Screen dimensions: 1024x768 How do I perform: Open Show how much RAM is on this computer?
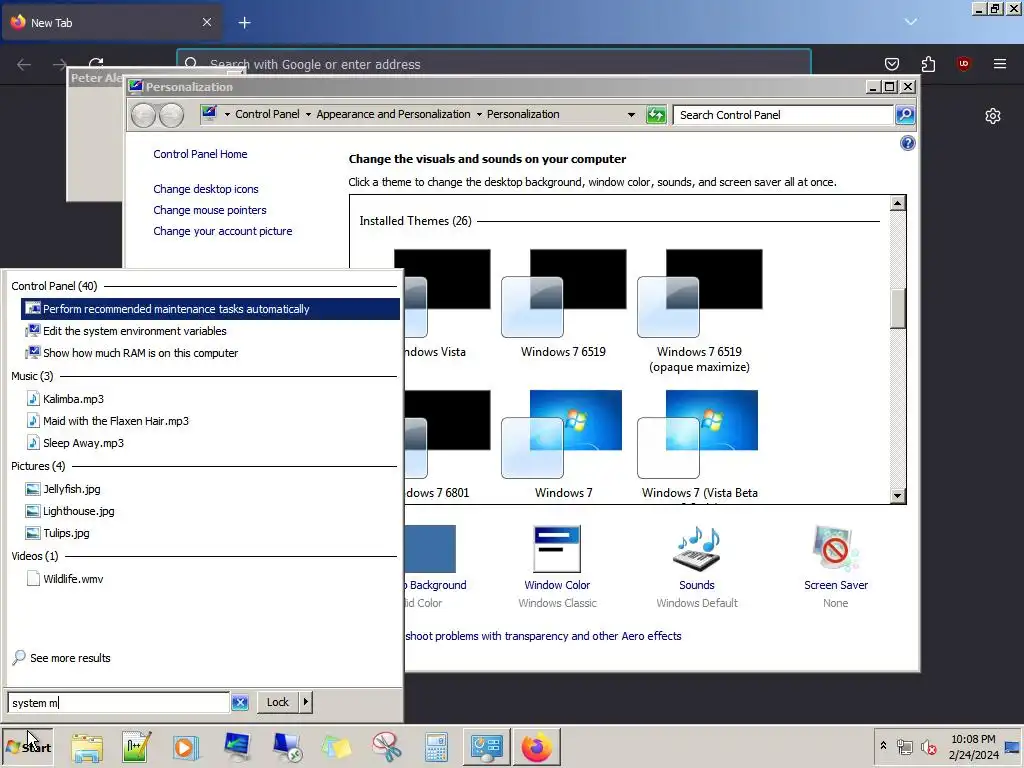(210, 353)
